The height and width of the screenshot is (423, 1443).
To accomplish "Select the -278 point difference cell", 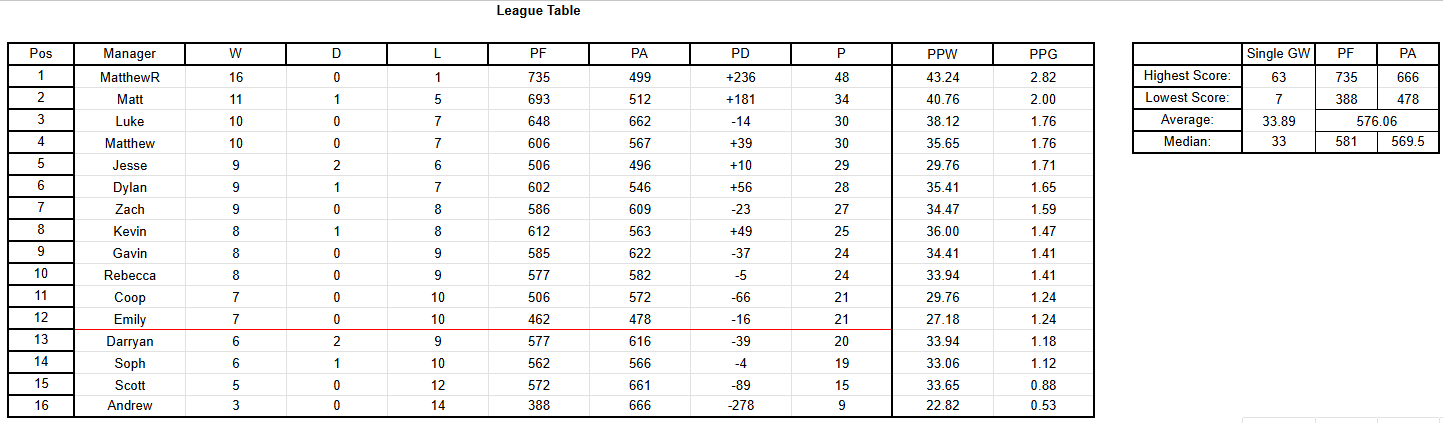I will click(x=740, y=406).
